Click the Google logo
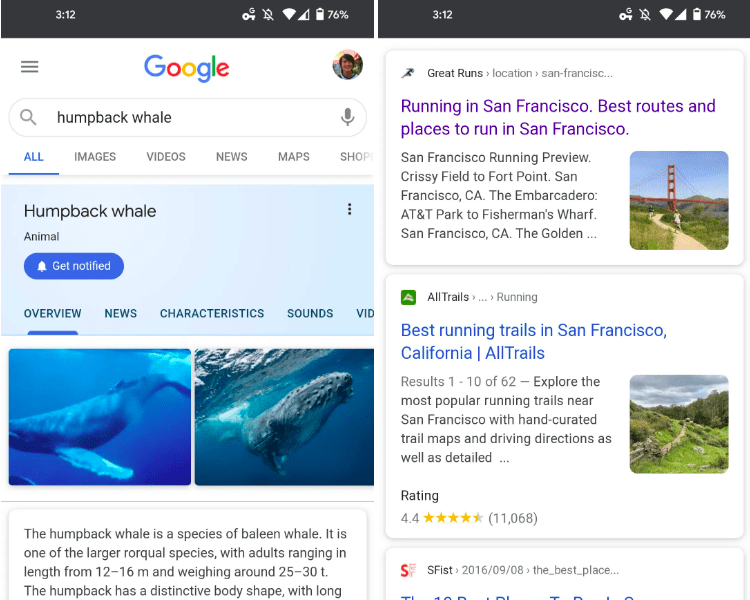This screenshot has width=750, height=600. pos(187,67)
